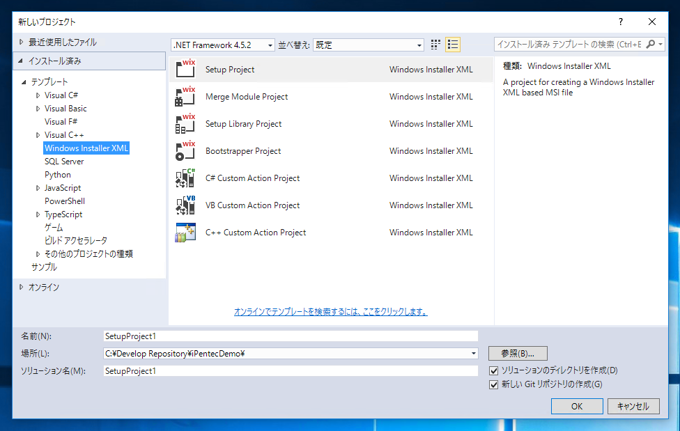Click the template search magnifier icon

(650, 44)
